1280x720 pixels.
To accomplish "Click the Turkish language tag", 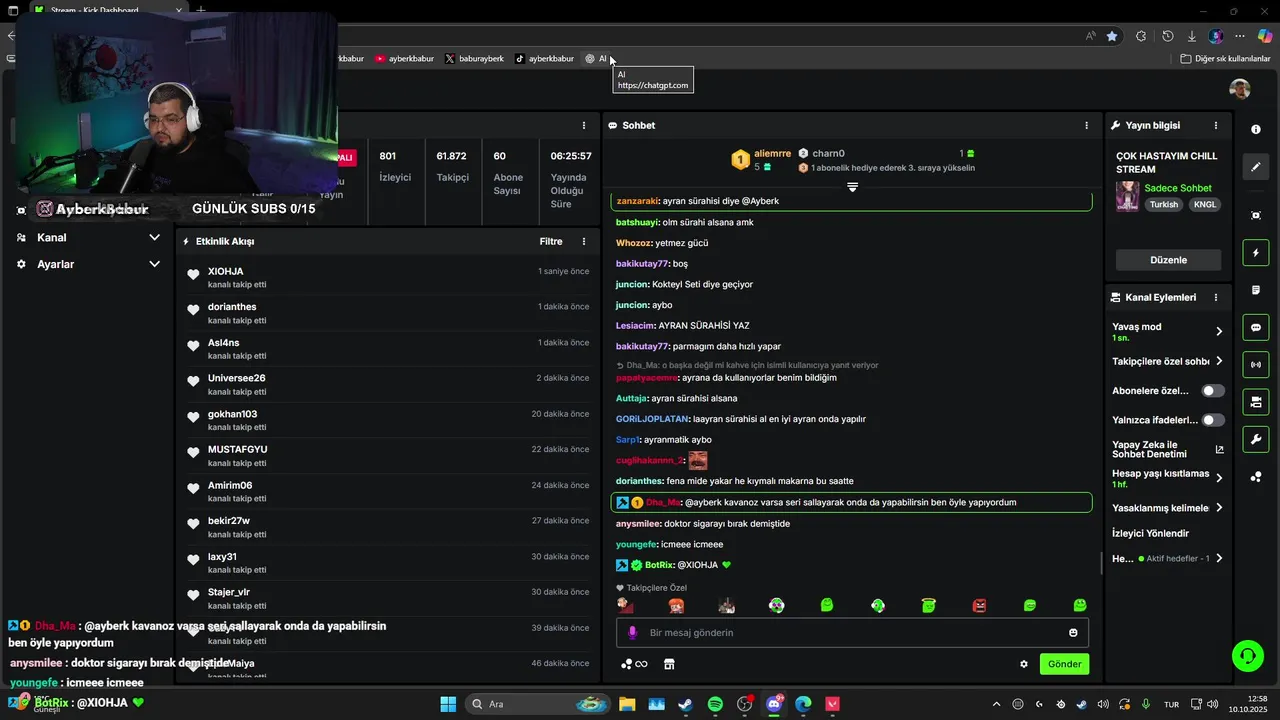I will point(1164,204).
